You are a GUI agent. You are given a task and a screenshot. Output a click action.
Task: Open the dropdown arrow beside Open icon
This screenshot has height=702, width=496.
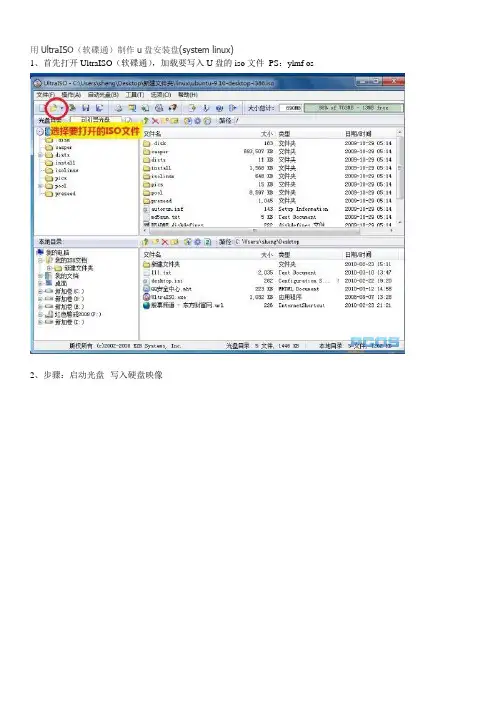point(62,108)
